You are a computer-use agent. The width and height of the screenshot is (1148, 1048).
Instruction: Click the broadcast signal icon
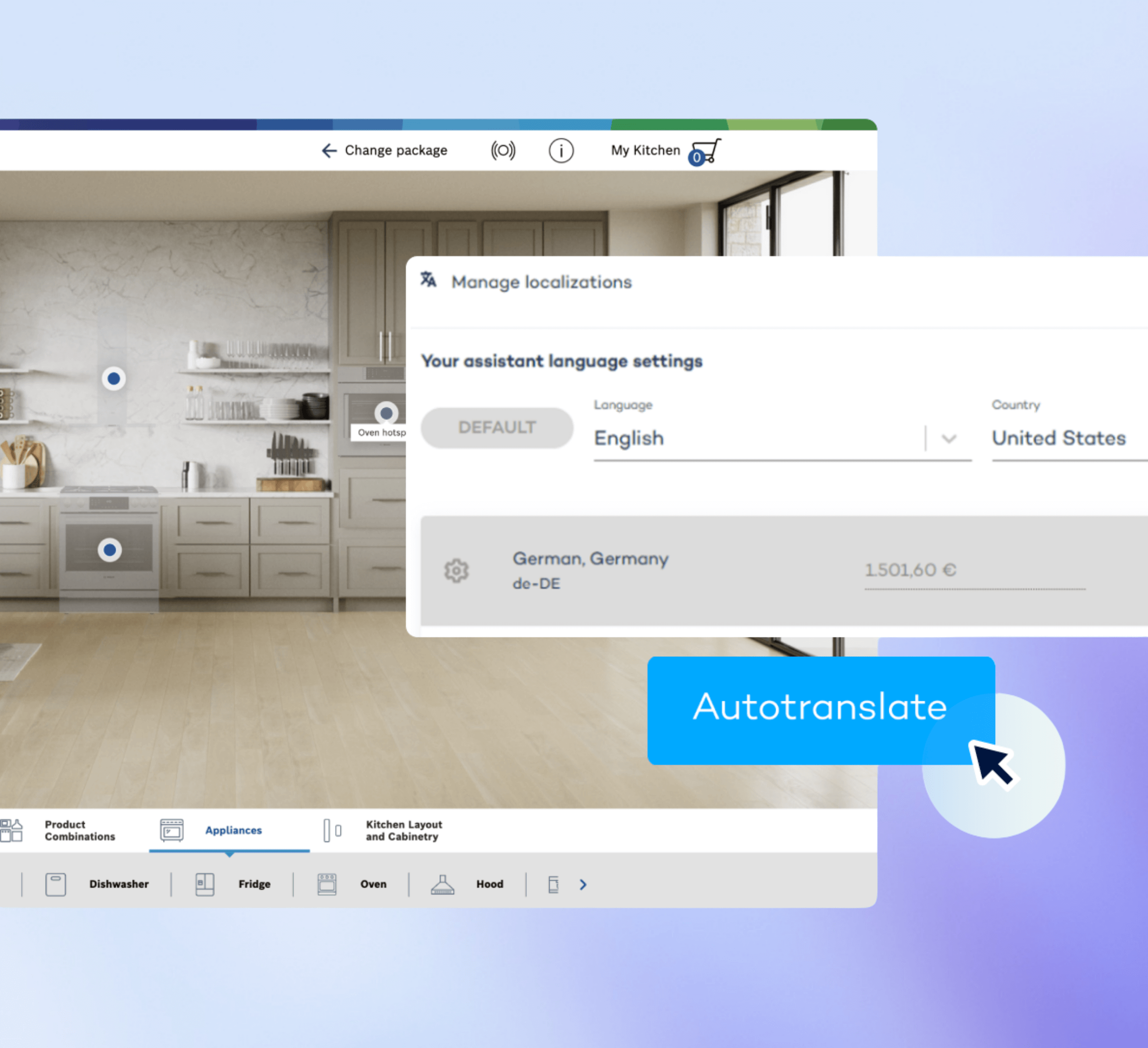point(503,150)
